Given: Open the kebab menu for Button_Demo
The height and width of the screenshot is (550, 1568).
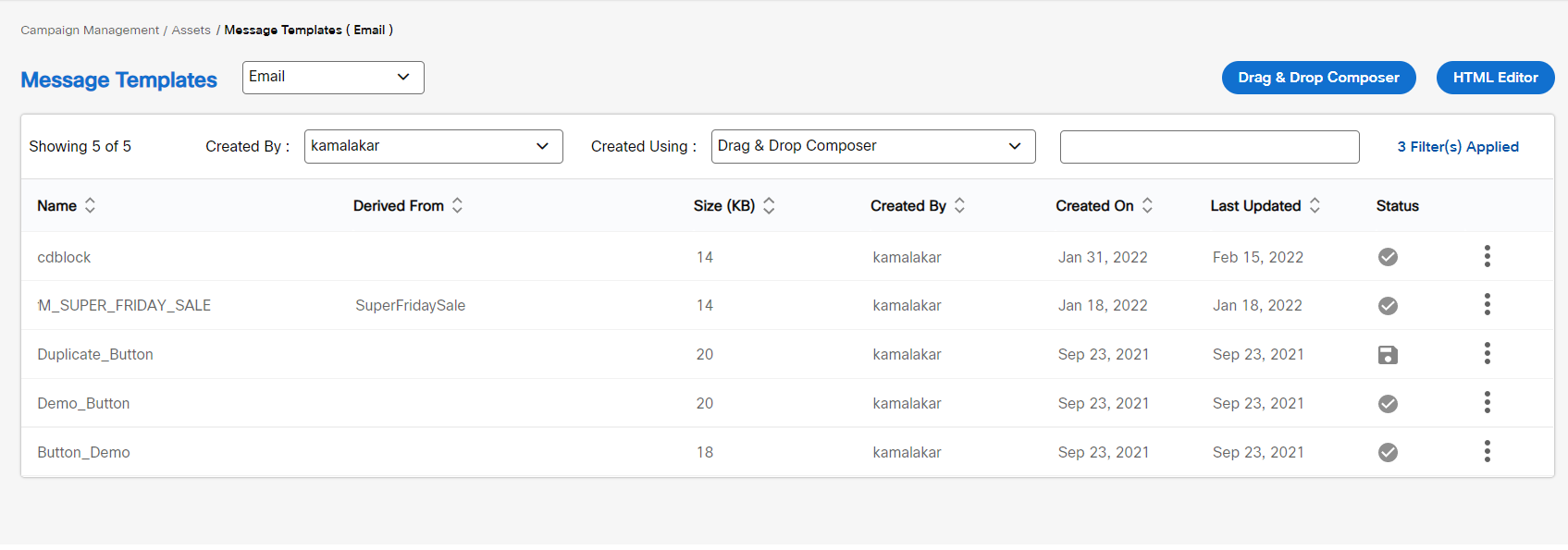Looking at the screenshot, I should tap(1487, 452).
